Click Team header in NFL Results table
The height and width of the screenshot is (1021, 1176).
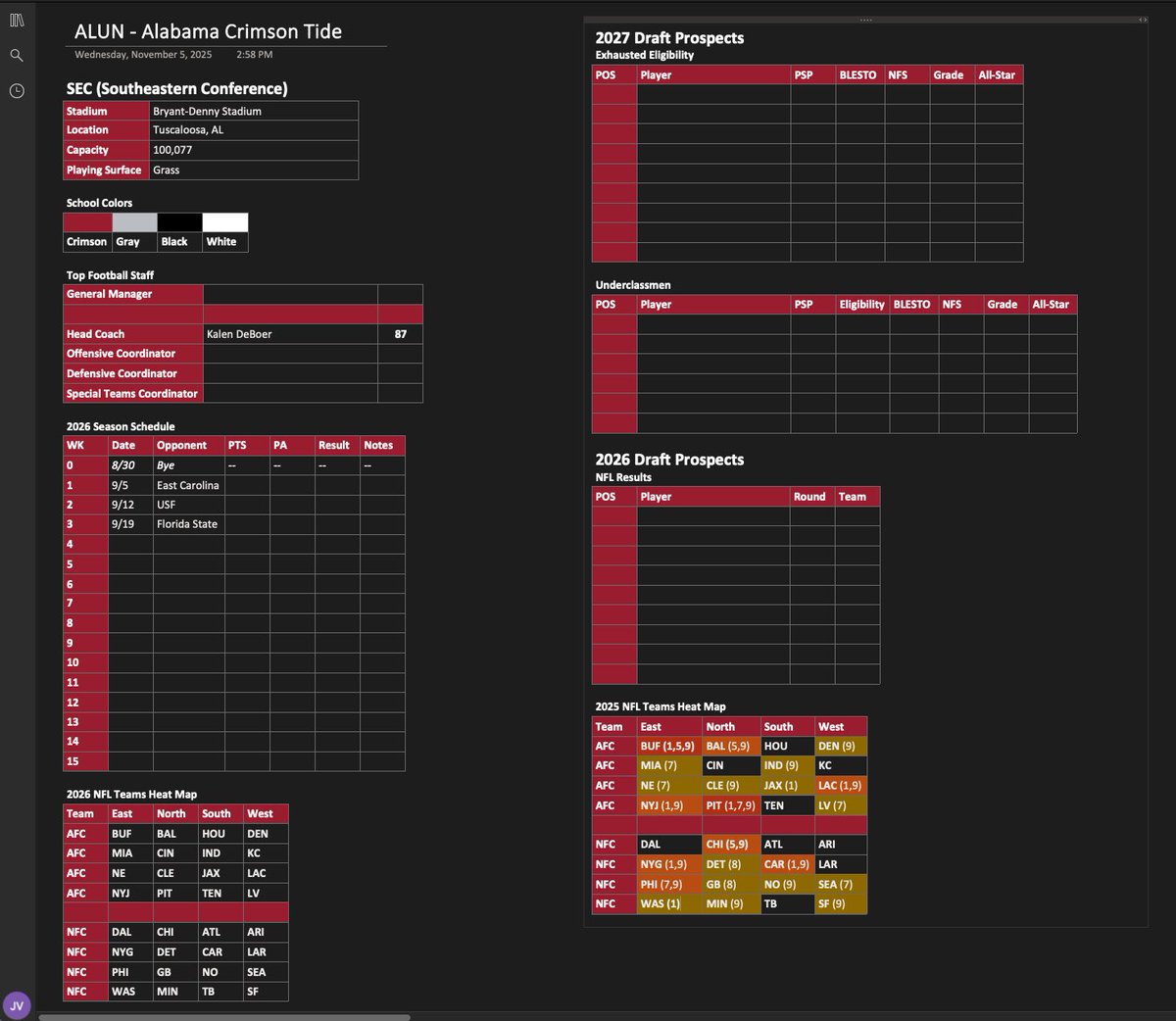pos(857,497)
